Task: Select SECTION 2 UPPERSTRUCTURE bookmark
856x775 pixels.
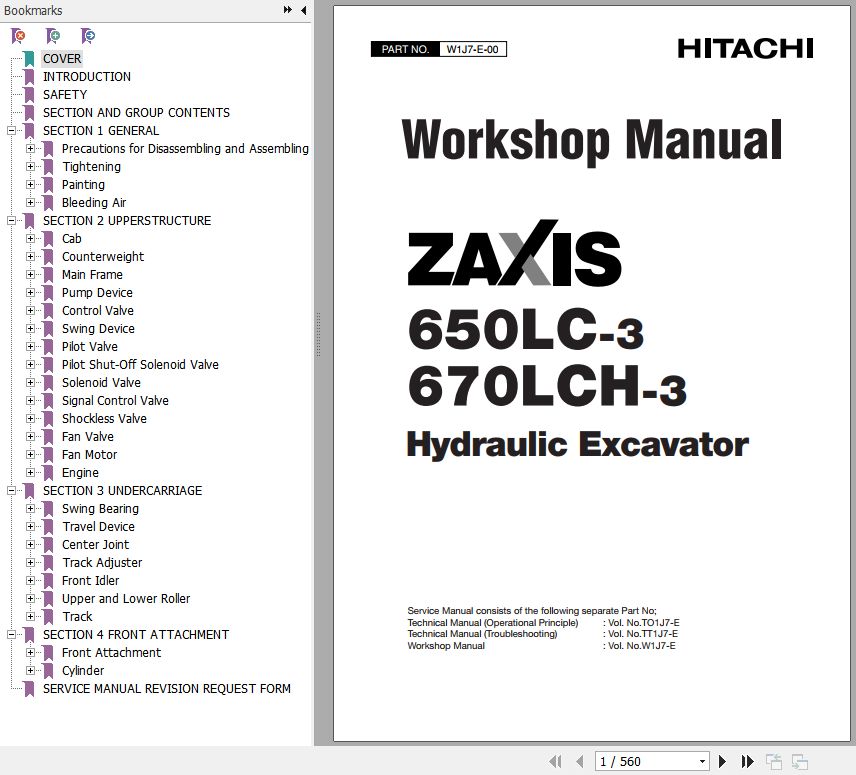Action: [x=127, y=220]
